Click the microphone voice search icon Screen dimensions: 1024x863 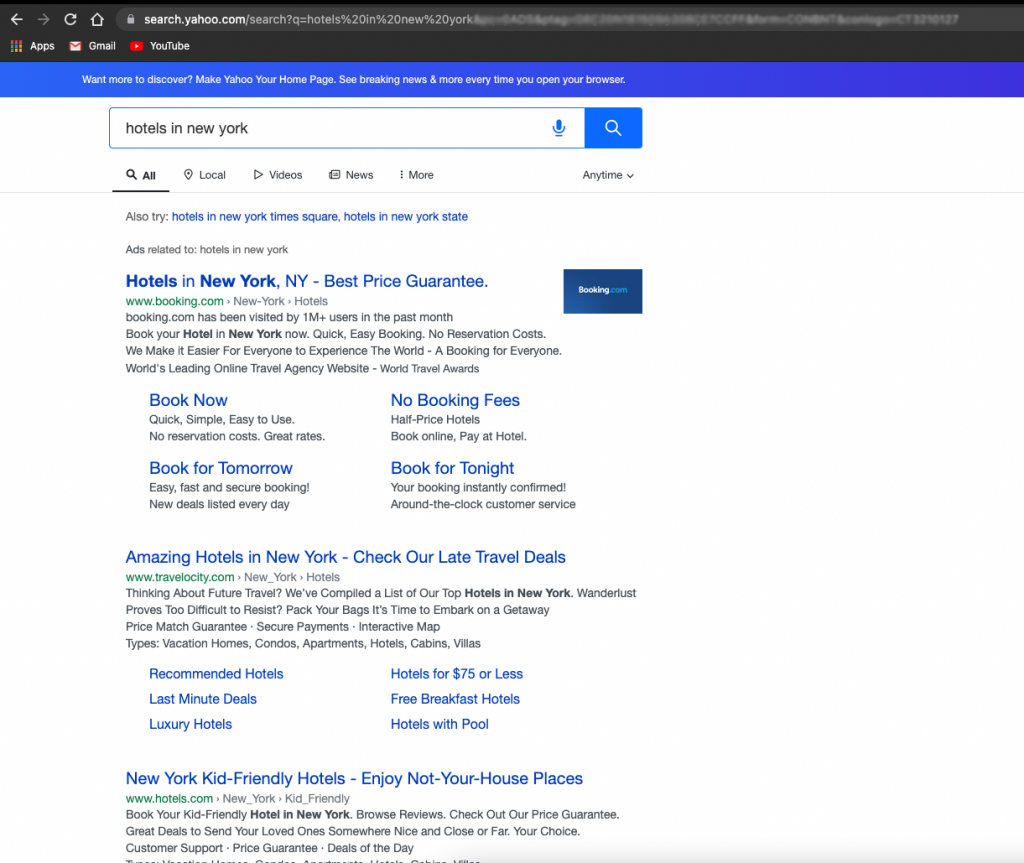click(x=559, y=128)
